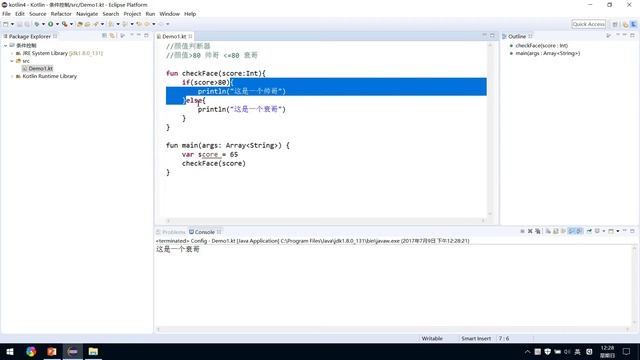Collapse the src folder node
Viewport: 640px width, 360px height.
12,61
